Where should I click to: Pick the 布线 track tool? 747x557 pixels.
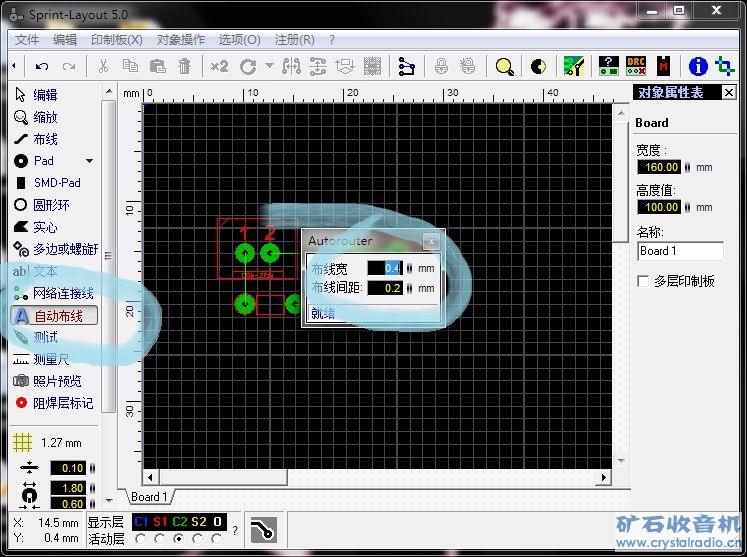(x=36, y=139)
